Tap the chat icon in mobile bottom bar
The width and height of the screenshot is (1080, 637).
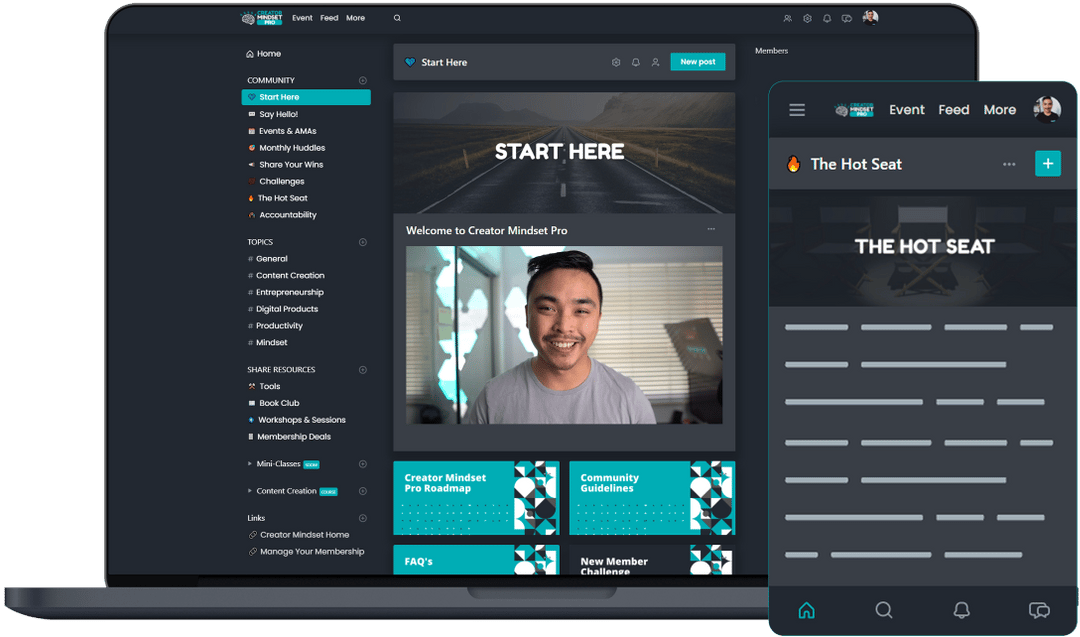1039,610
